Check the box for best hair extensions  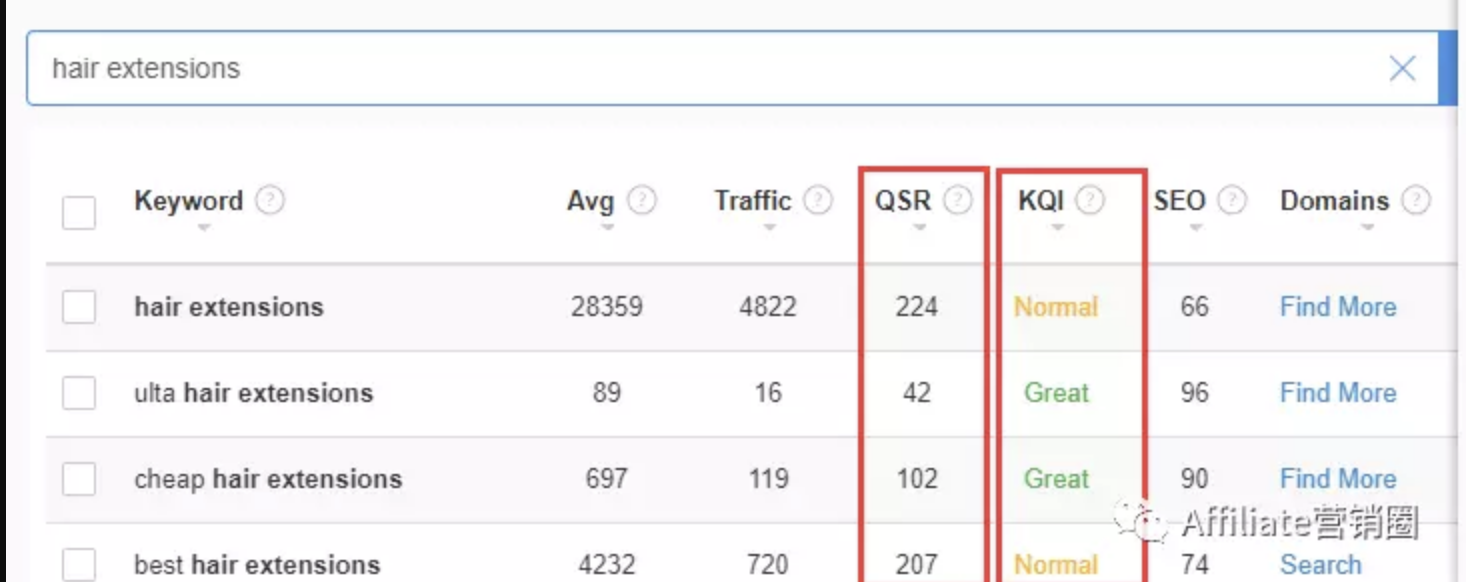pyautogui.click(x=79, y=565)
